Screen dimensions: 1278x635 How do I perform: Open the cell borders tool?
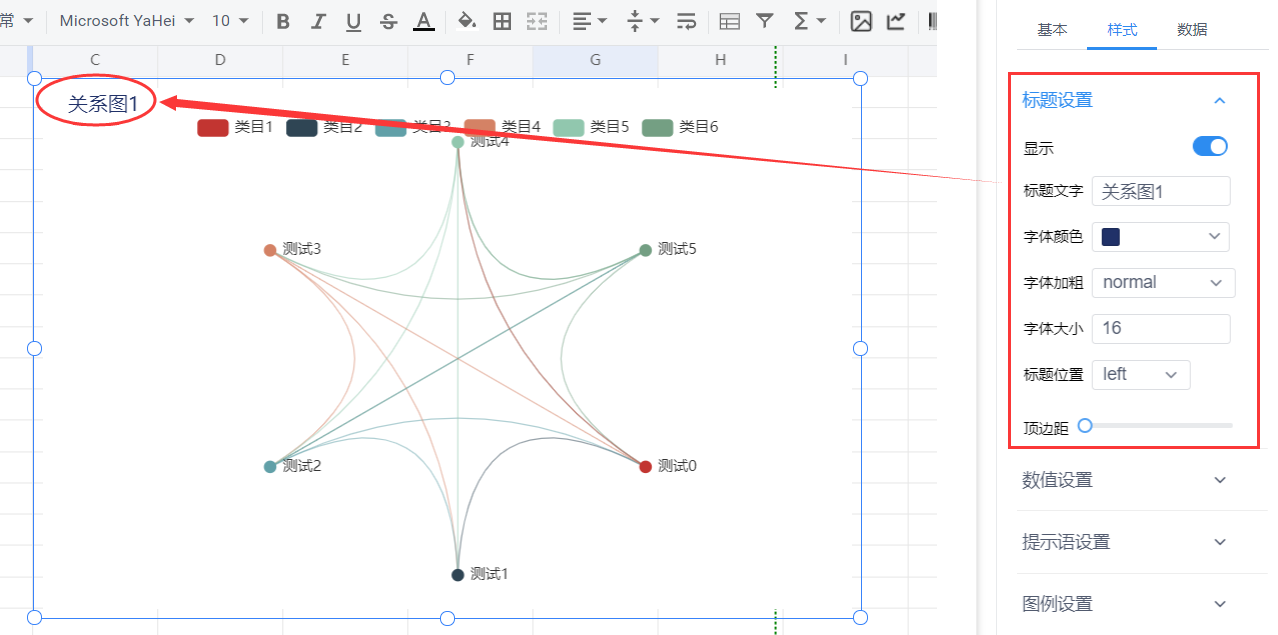point(503,21)
